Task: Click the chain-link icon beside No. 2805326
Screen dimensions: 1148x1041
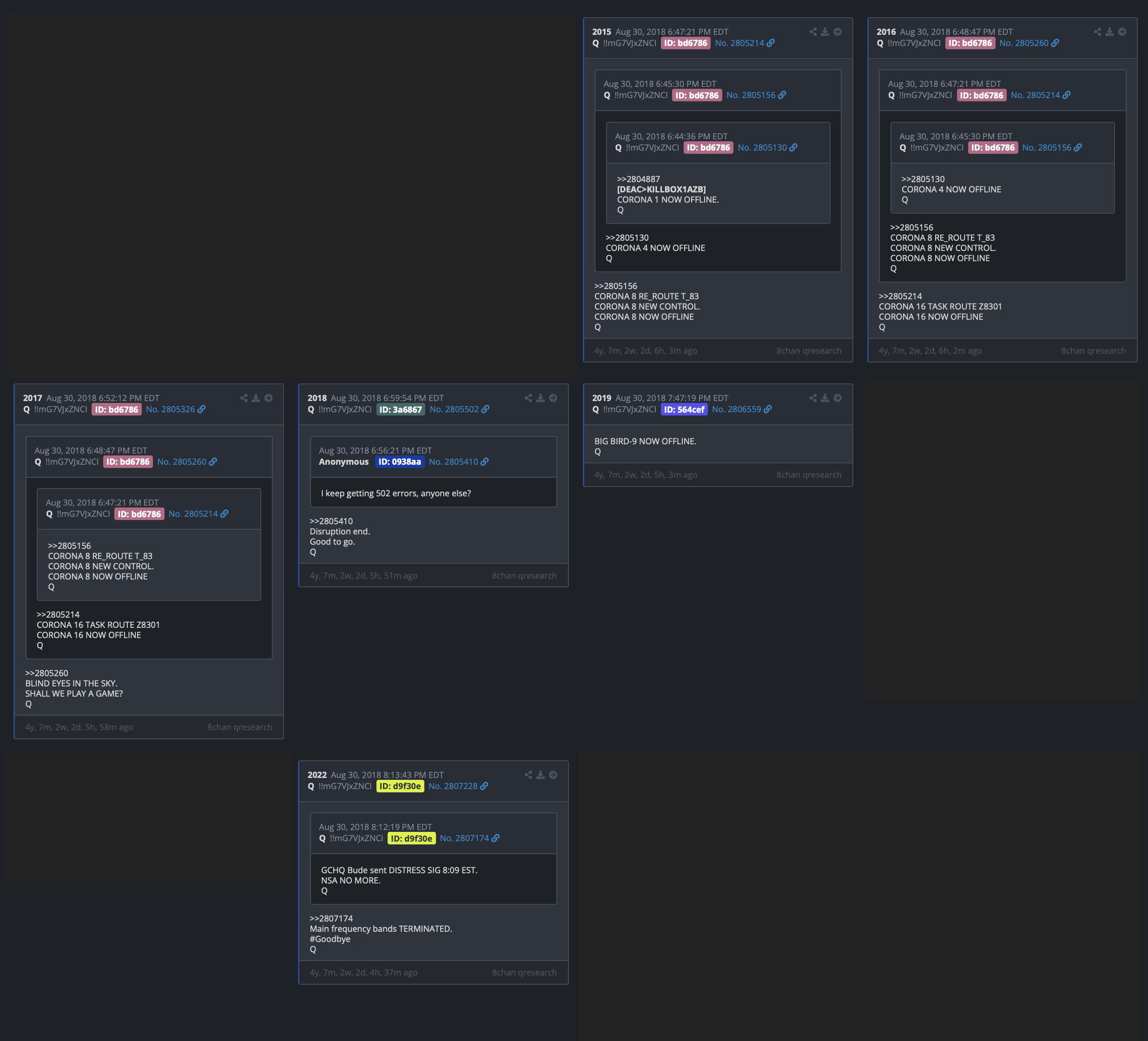Action: 202,409
